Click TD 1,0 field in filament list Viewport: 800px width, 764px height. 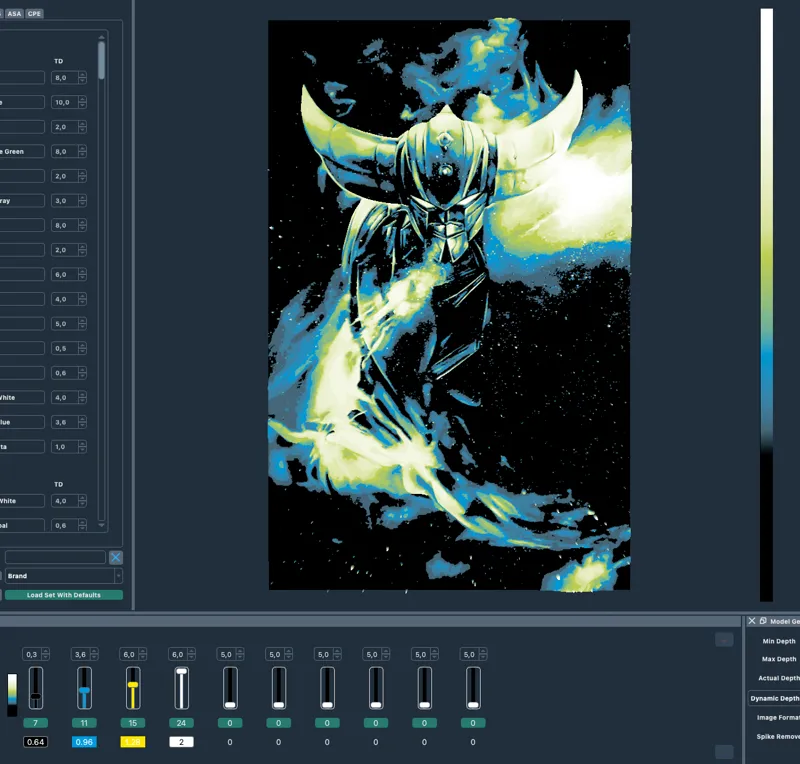coord(68,447)
